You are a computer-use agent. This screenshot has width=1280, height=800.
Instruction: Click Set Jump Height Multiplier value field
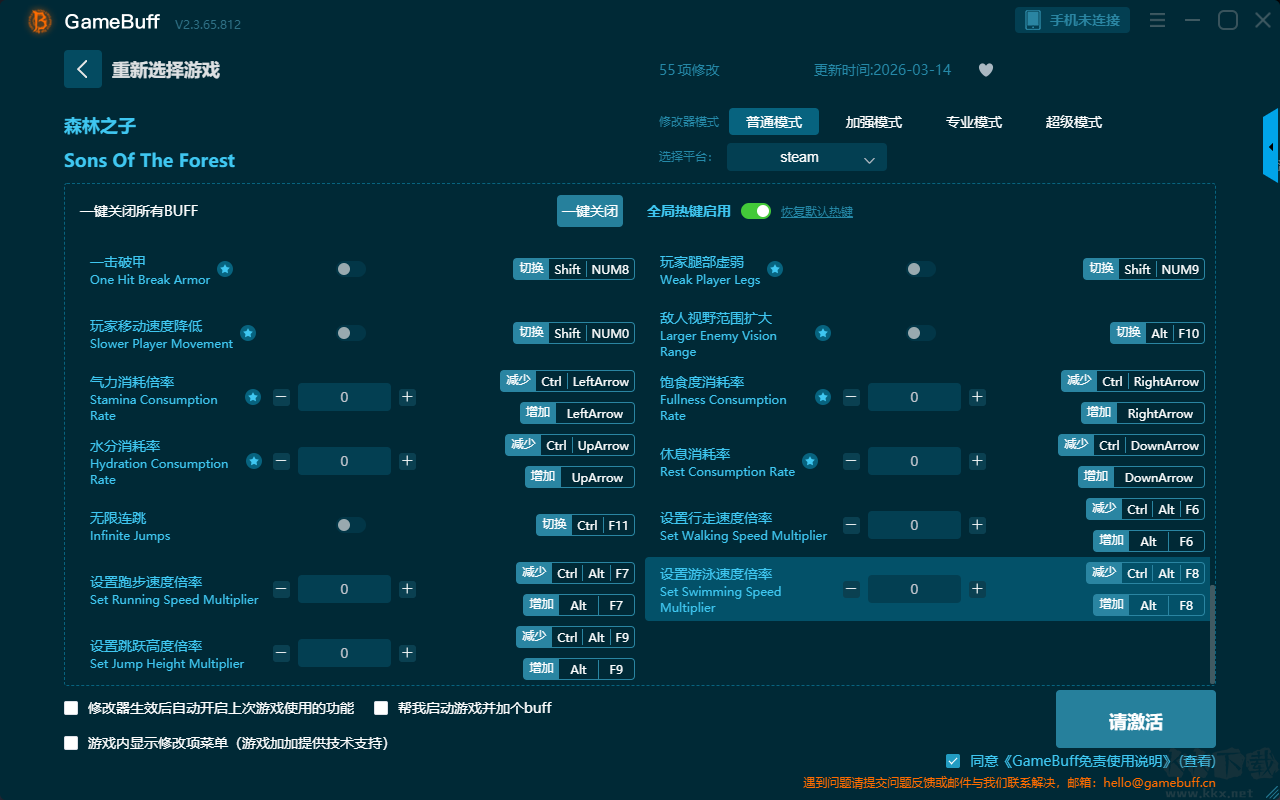point(344,653)
